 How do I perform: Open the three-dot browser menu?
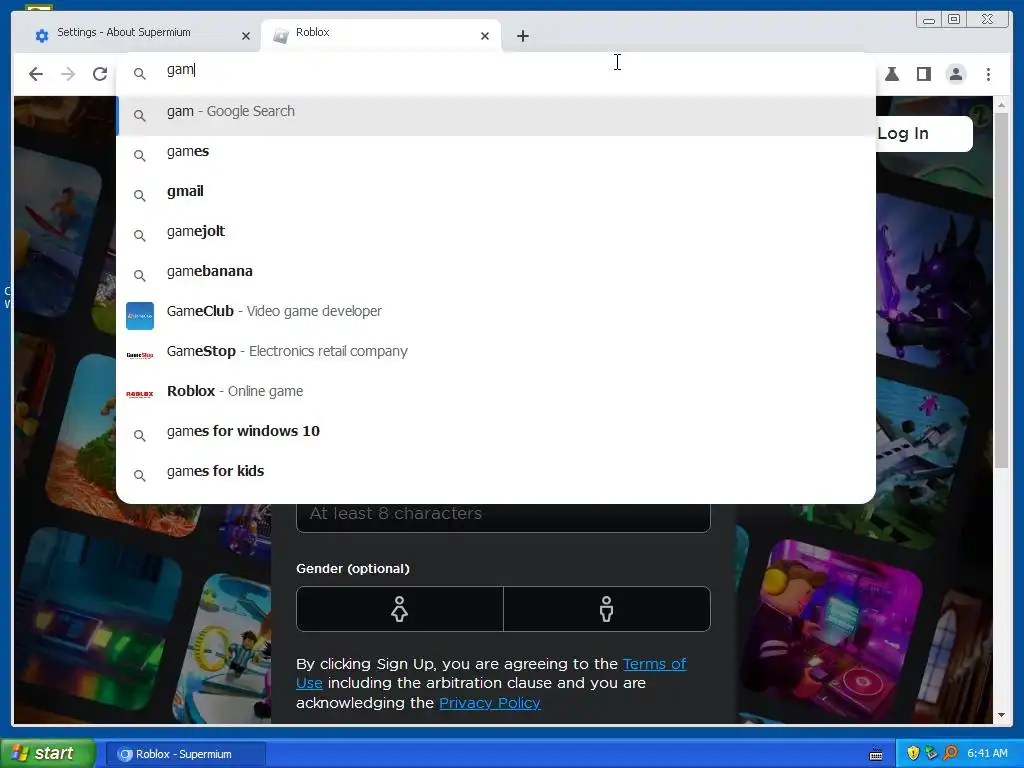tap(988, 74)
